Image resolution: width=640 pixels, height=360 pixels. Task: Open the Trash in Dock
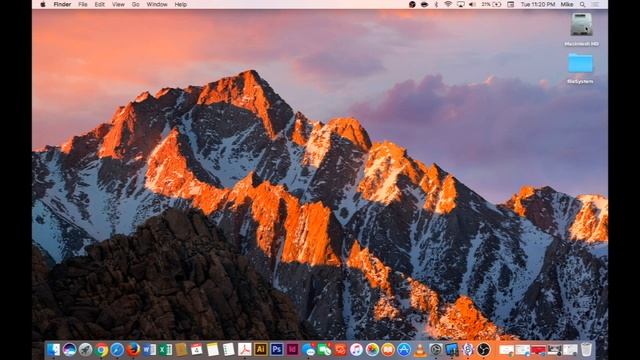pos(586,350)
